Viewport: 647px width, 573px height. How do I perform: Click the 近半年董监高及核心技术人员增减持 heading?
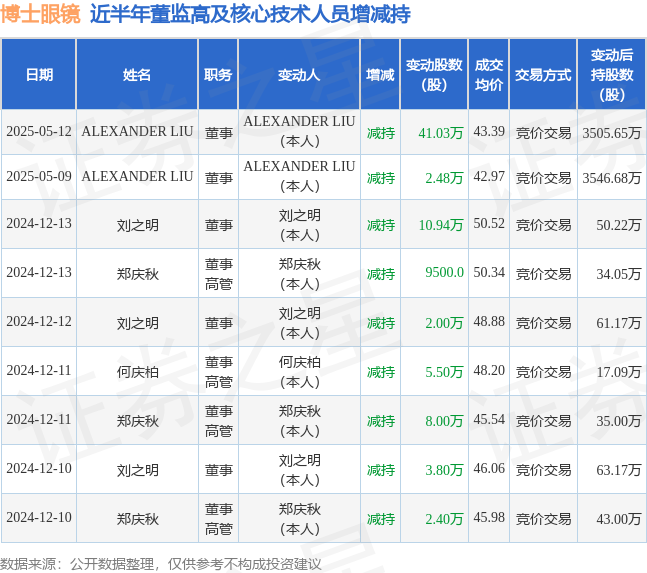click(x=250, y=14)
